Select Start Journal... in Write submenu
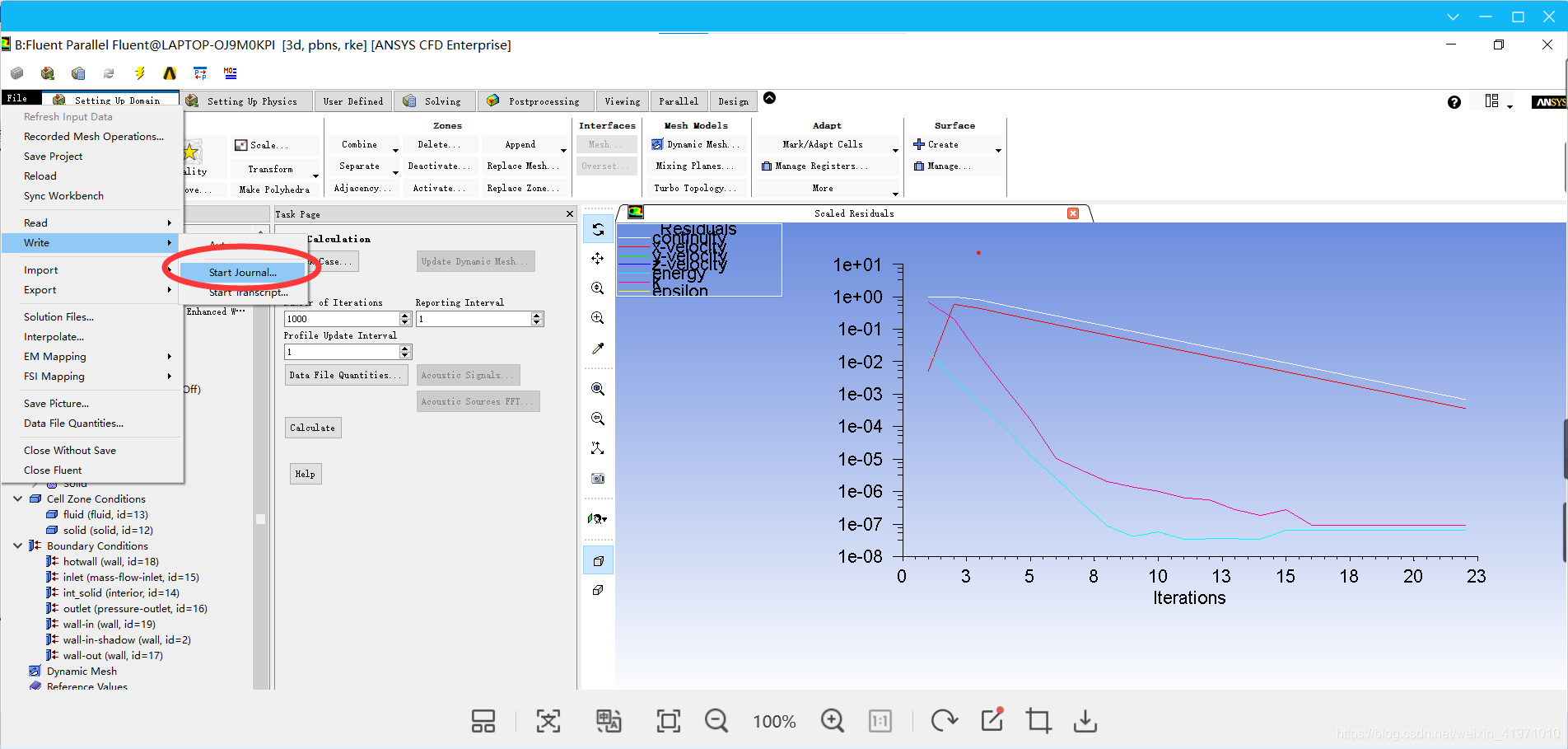Viewport: 1568px width, 749px height. pyautogui.click(x=243, y=273)
